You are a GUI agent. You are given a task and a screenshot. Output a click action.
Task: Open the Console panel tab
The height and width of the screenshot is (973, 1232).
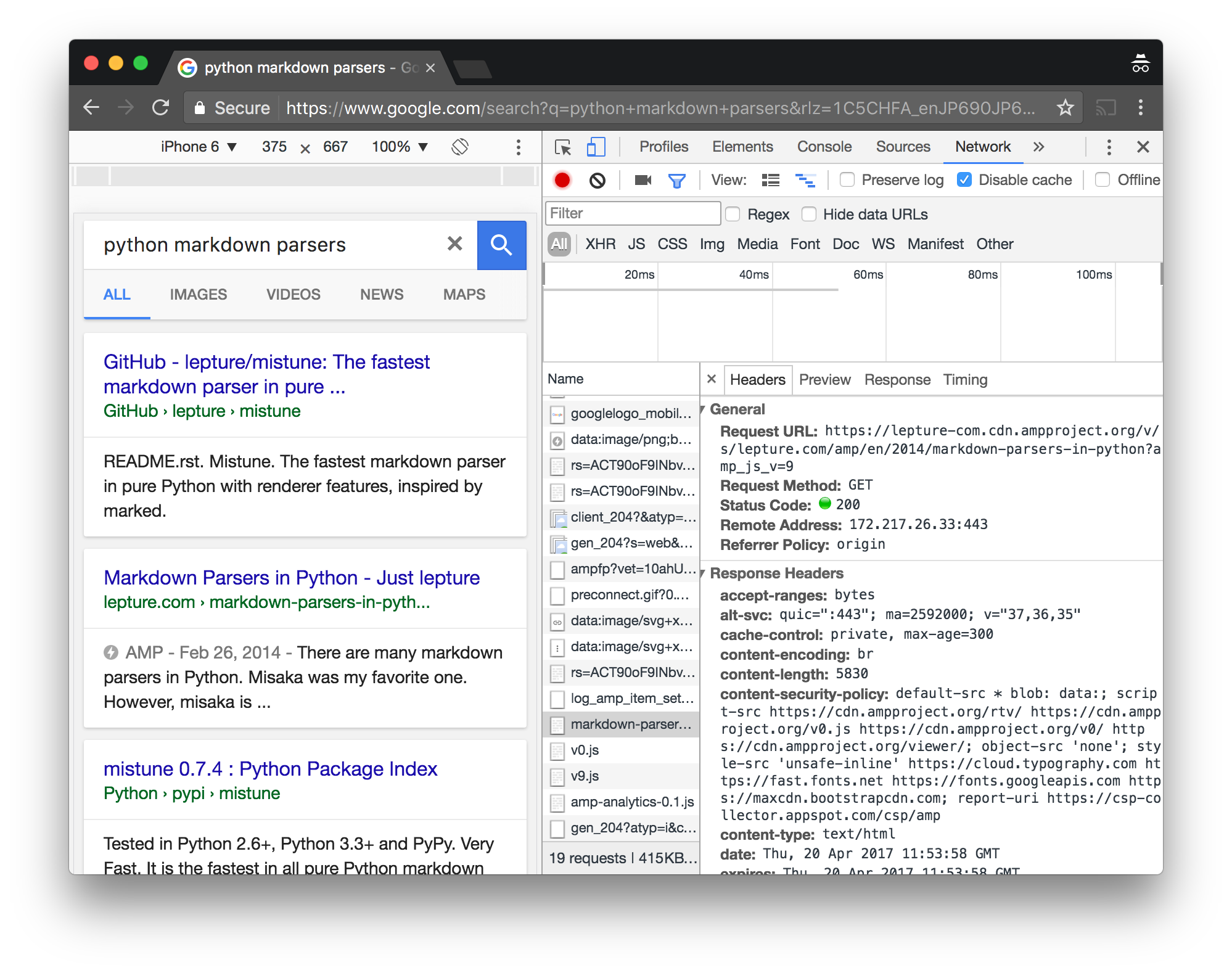pos(824,147)
